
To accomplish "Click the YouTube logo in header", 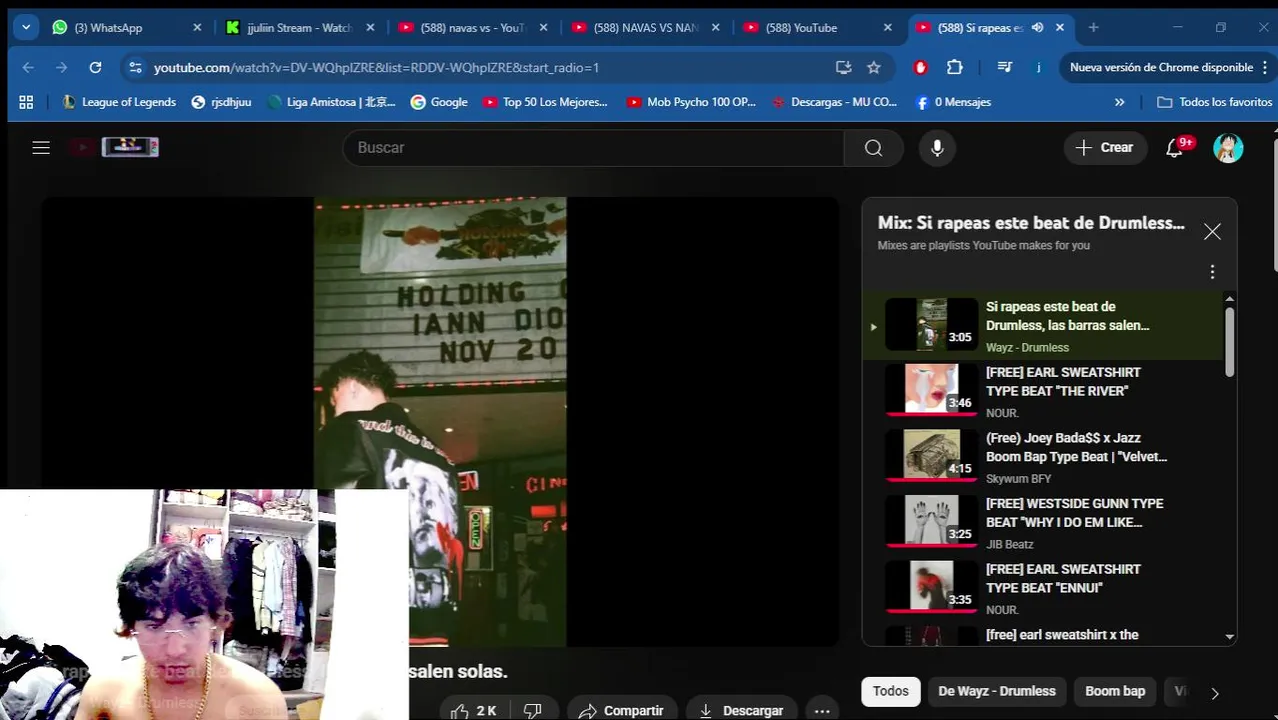I will (x=115, y=147).
